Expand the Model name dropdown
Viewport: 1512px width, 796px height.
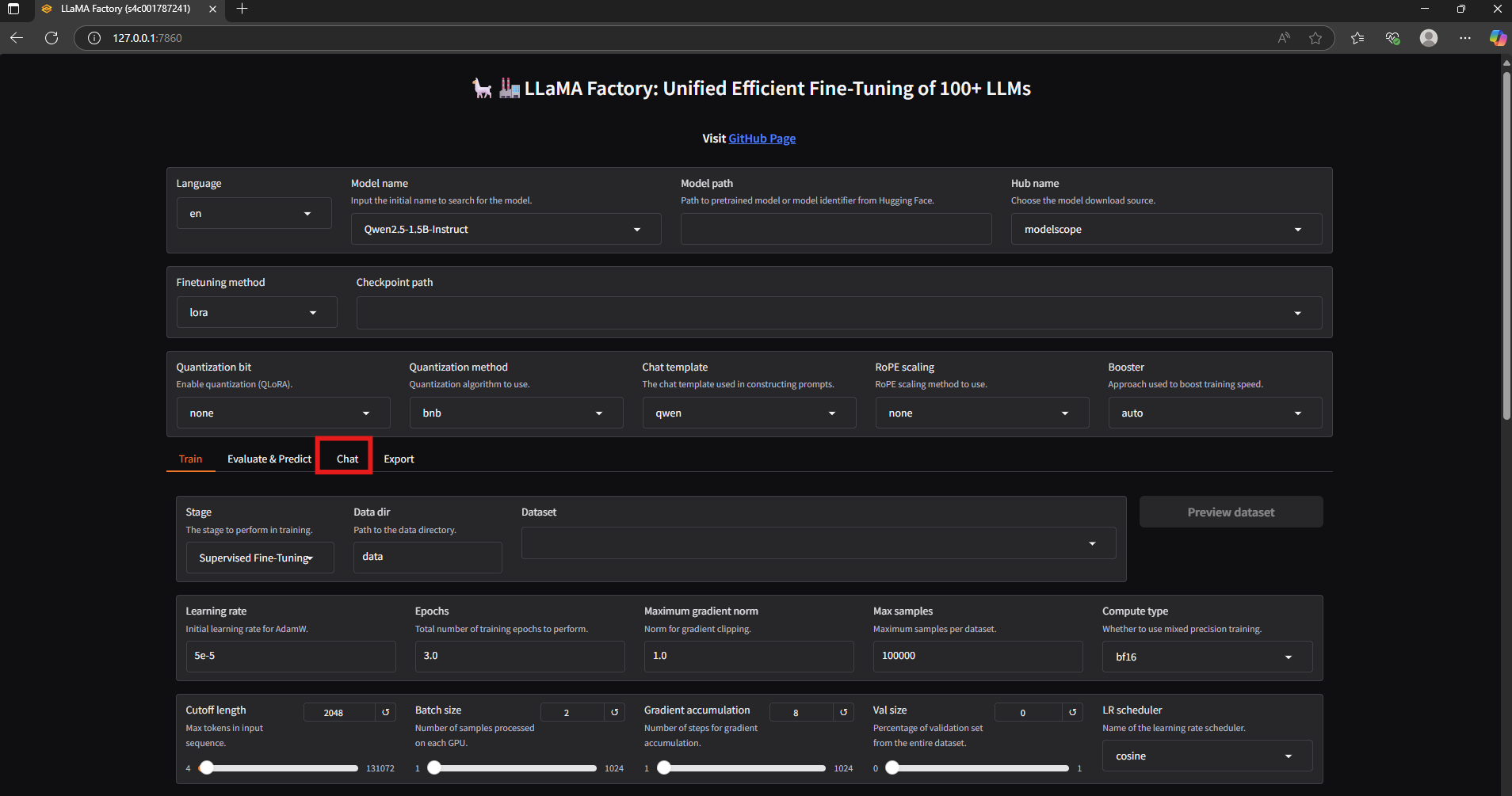click(506, 229)
